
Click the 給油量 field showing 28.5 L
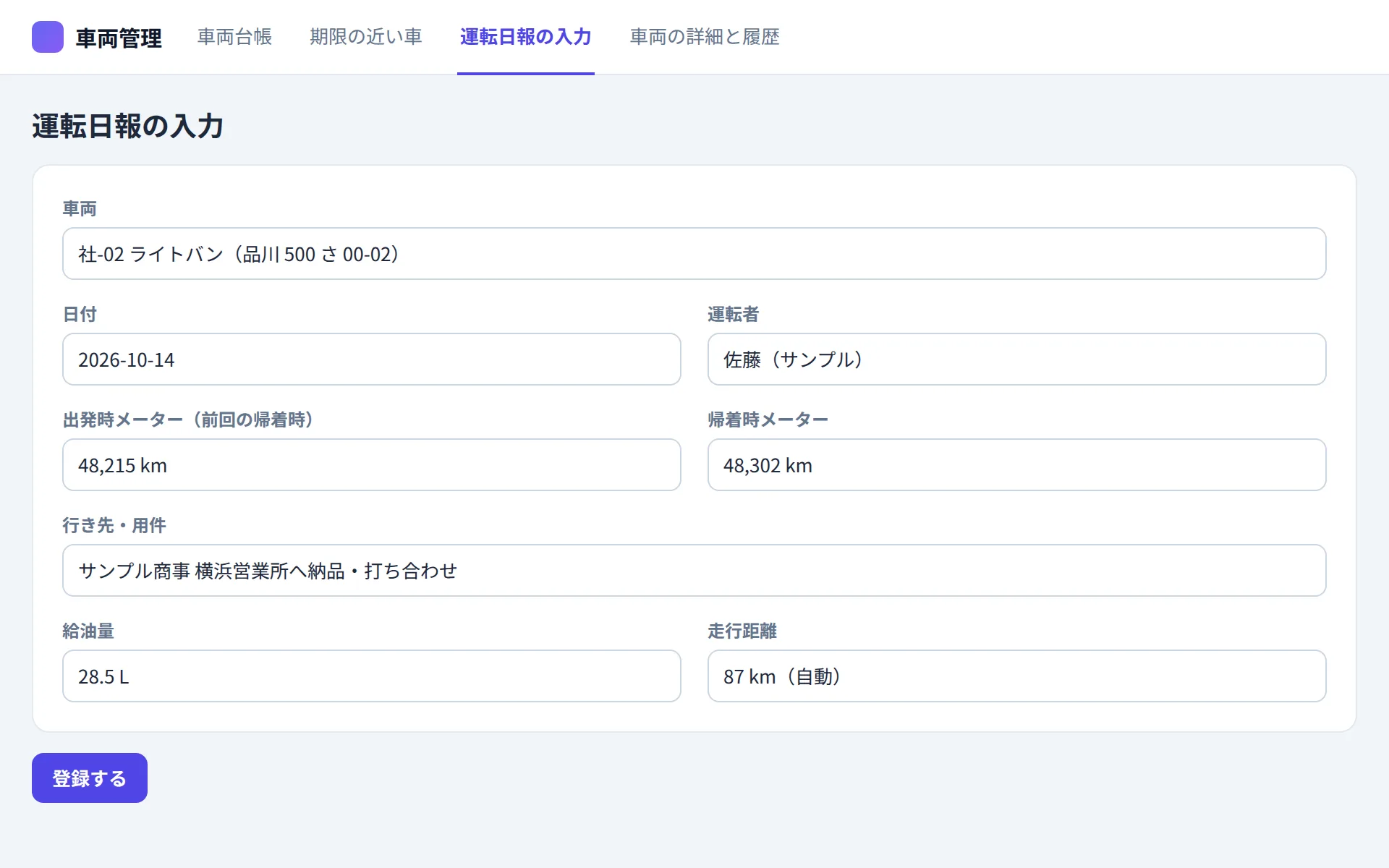[x=372, y=676]
